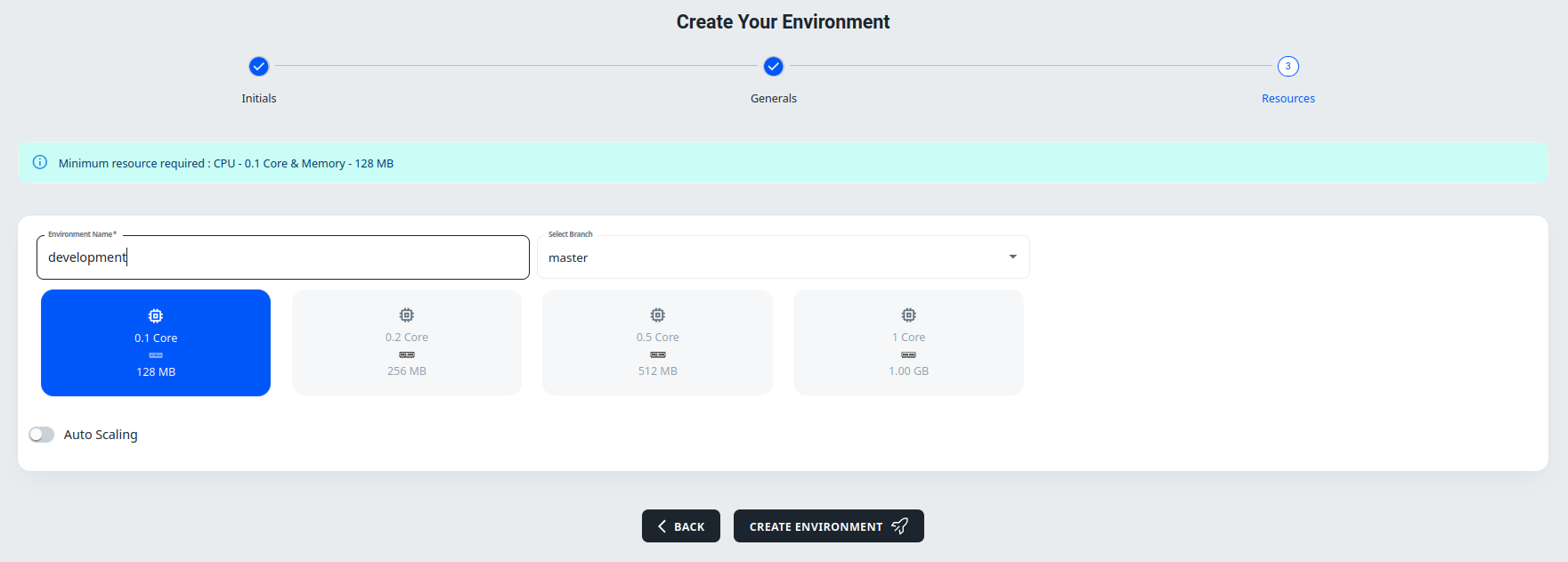Image resolution: width=1568 pixels, height=562 pixels.
Task: Click the Back button label text
Action: coord(689,527)
